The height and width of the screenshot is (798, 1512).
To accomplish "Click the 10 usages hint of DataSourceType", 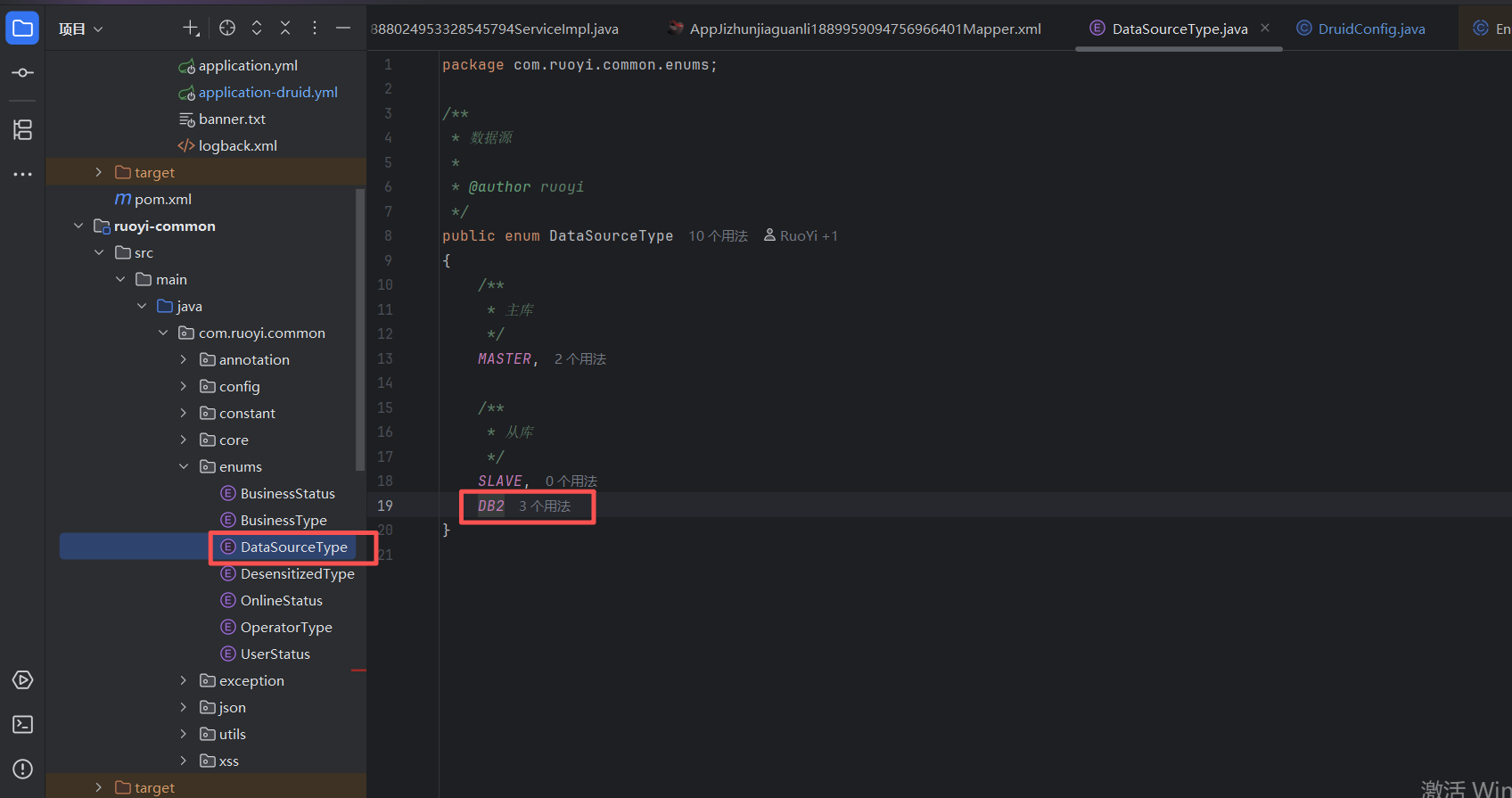I will pyautogui.click(x=718, y=236).
